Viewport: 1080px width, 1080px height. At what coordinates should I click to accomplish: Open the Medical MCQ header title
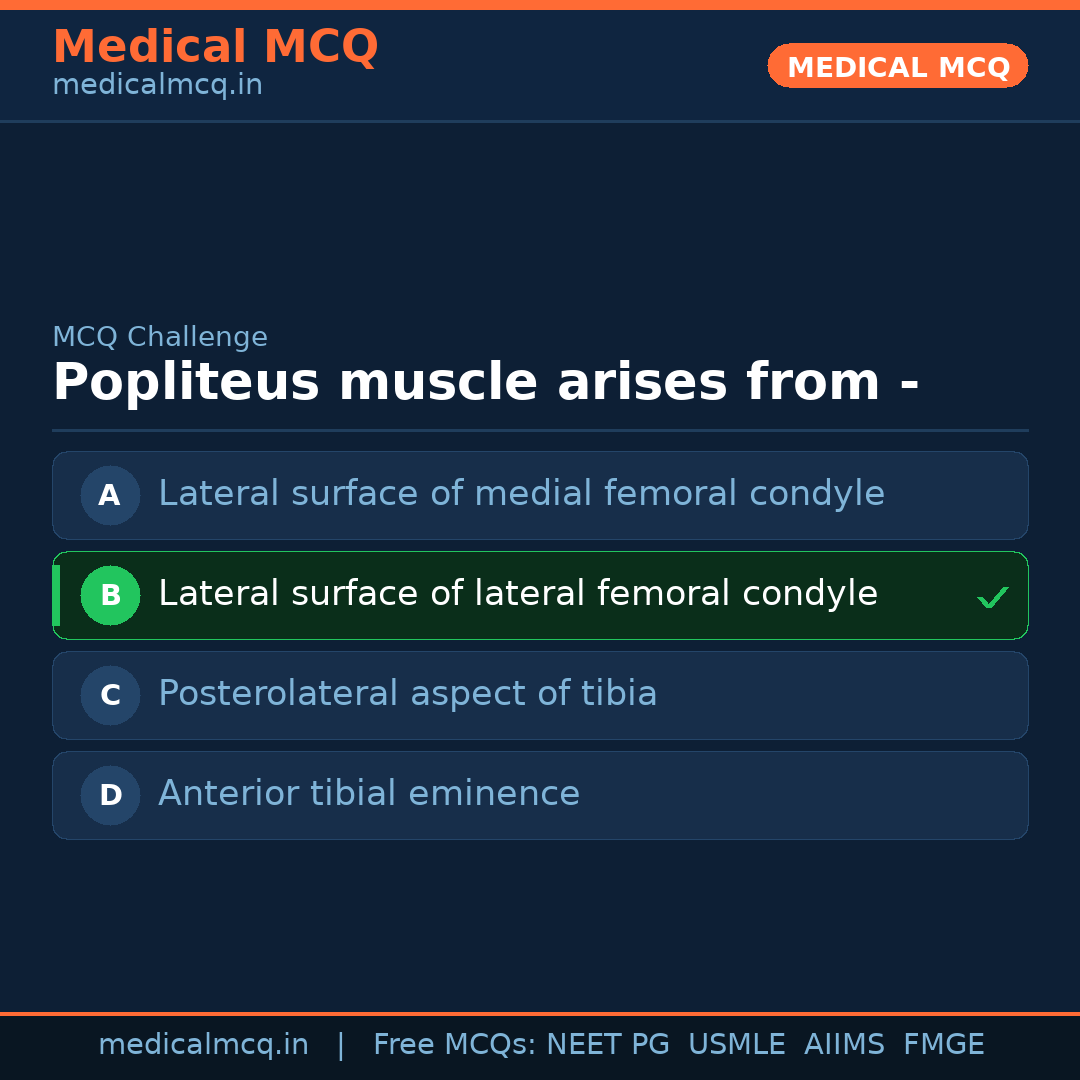tap(215, 47)
